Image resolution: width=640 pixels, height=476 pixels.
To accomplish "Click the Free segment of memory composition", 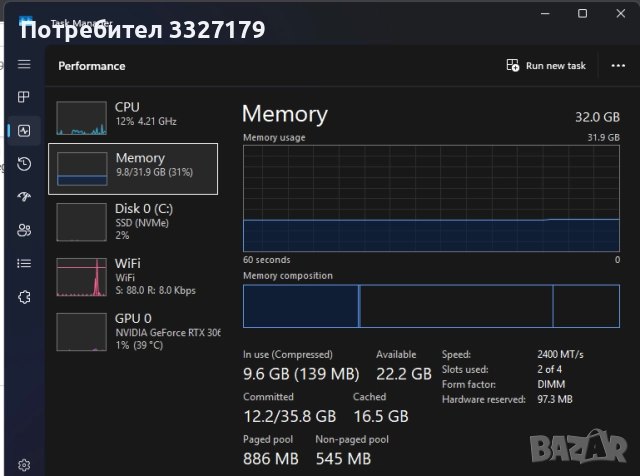I will coord(587,306).
